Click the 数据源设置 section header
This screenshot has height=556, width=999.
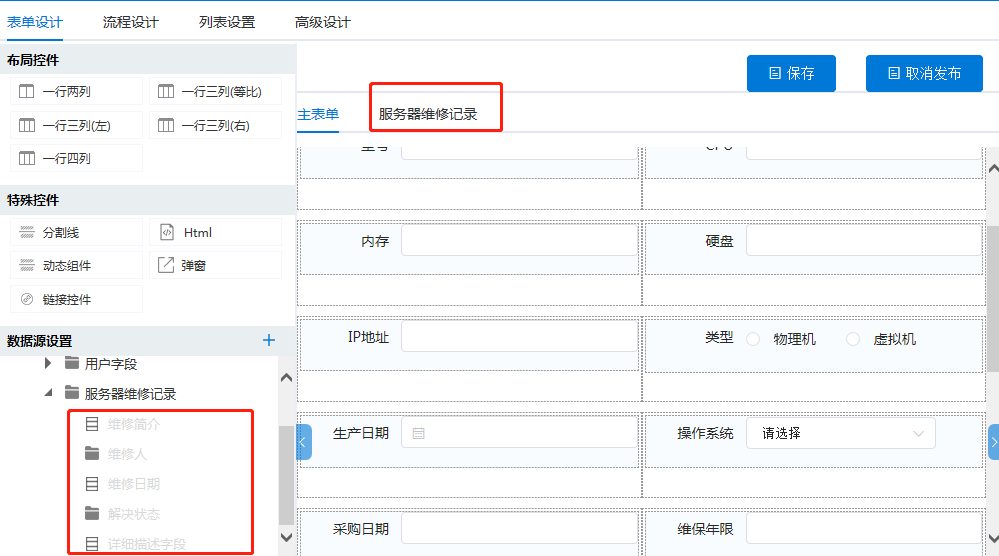coord(148,341)
